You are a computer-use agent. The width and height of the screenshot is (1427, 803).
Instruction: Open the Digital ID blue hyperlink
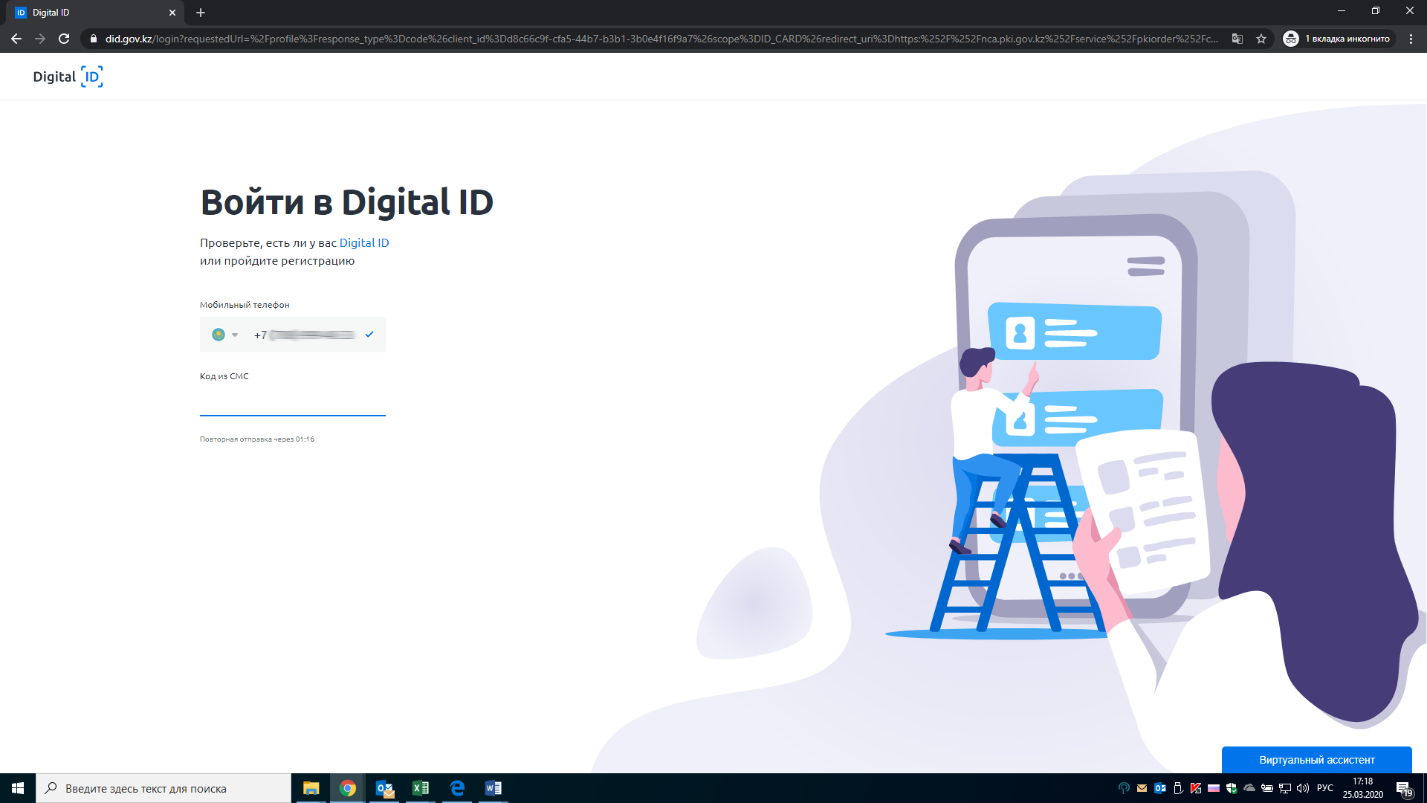coord(364,243)
